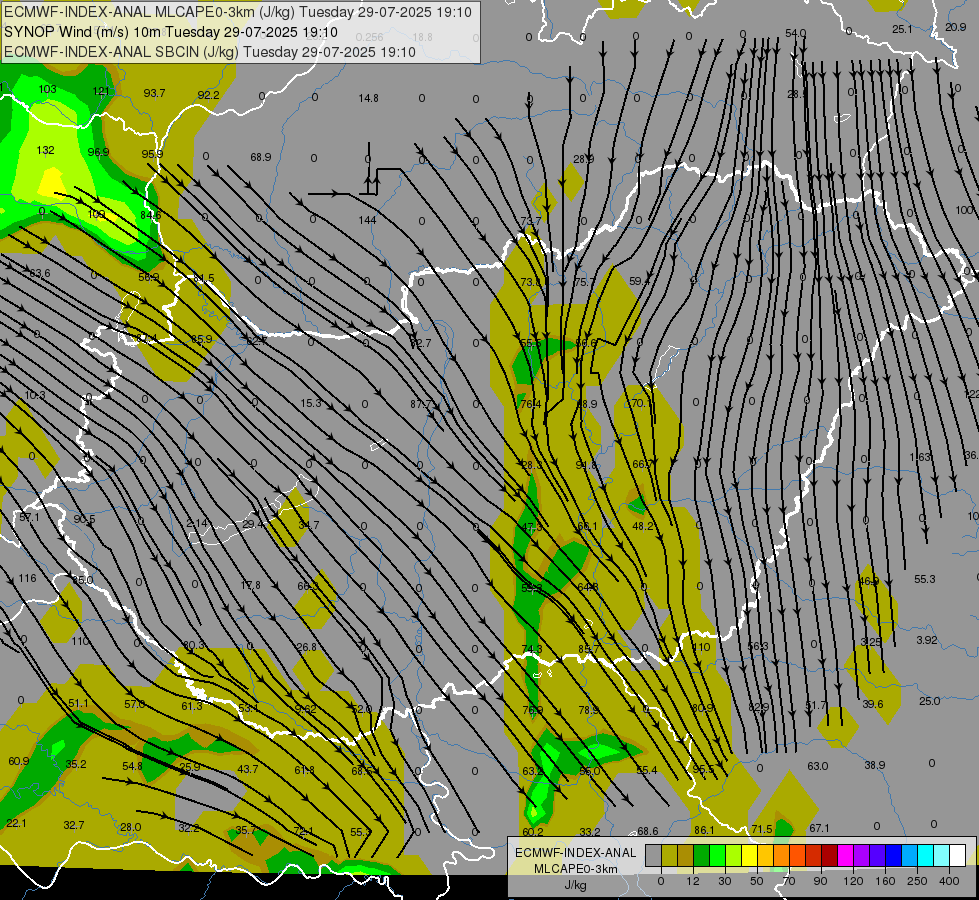The image size is (979, 900).
Task: Click the pure yellow legend swatch
Action: pos(749,856)
